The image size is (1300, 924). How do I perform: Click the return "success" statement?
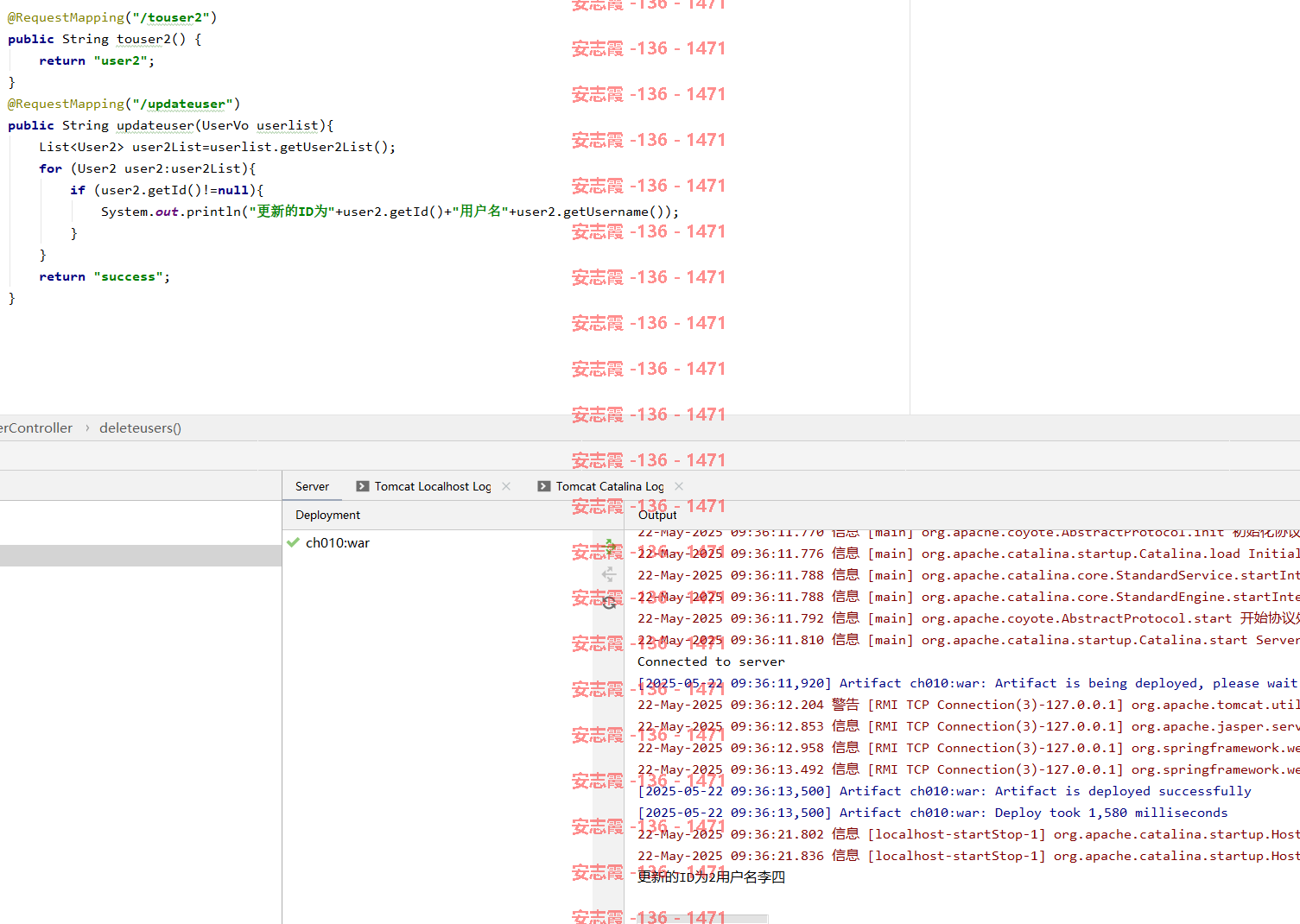(105, 276)
